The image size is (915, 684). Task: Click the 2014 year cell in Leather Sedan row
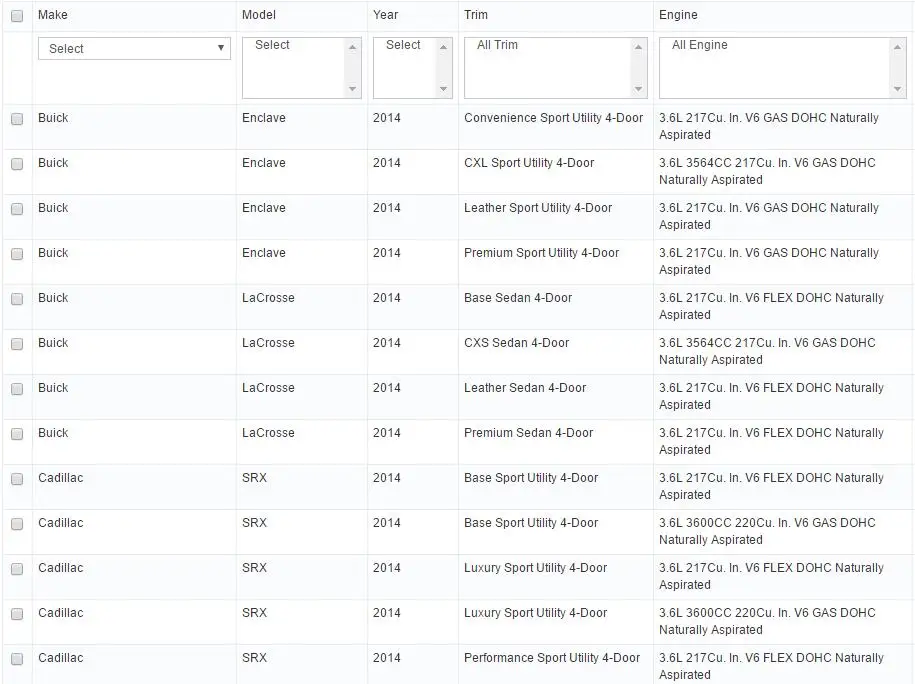[x=387, y=388]
